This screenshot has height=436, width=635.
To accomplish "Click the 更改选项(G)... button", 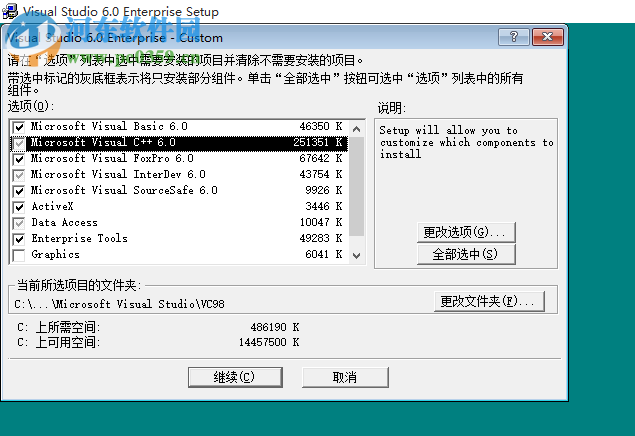I will pos(466,232).
